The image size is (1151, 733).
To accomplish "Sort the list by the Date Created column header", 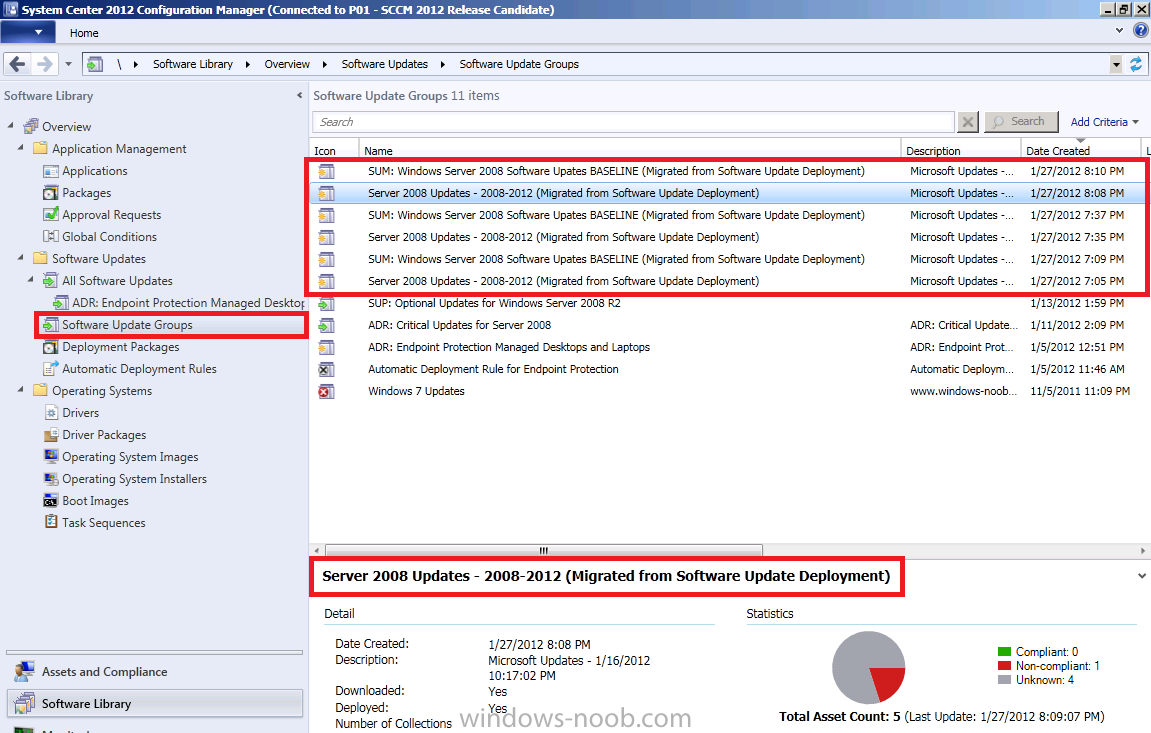I will [1081, 150].
